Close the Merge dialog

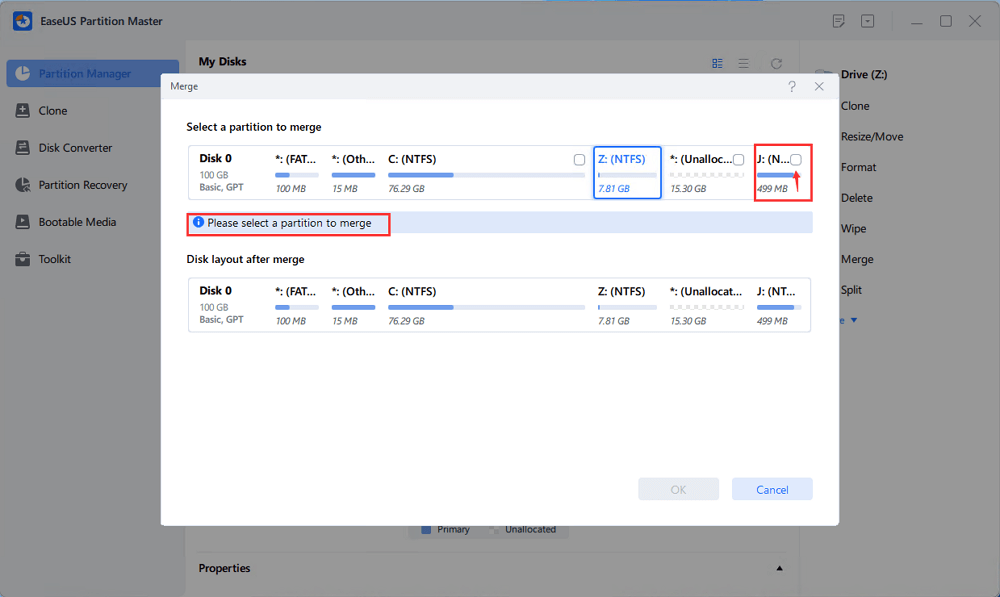(x=819, y=86)
